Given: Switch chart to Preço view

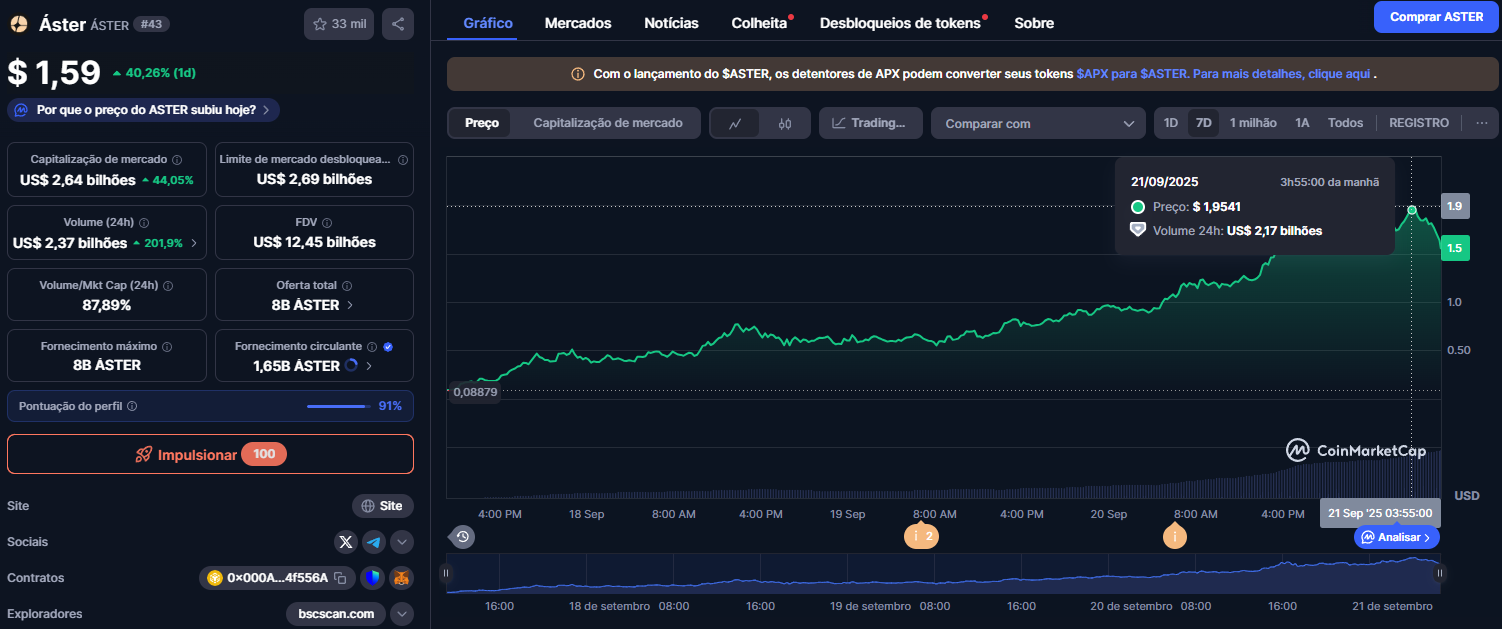Looking at the screenshot, I should (x=482, y=123).
